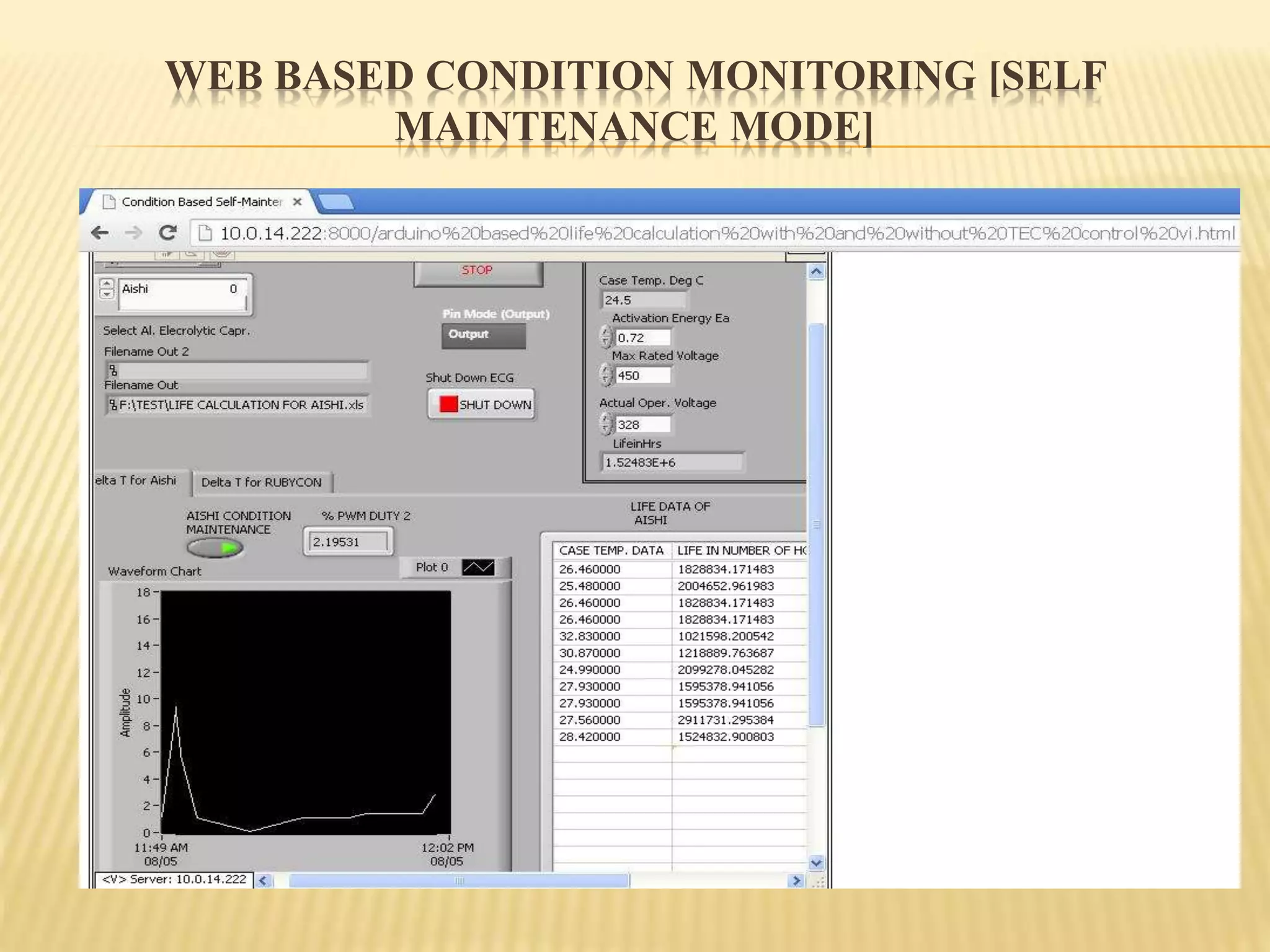Viewport: 1270px width, 952px height.
Task: Click the Plot 0 legend label
Action: [432, 567]
